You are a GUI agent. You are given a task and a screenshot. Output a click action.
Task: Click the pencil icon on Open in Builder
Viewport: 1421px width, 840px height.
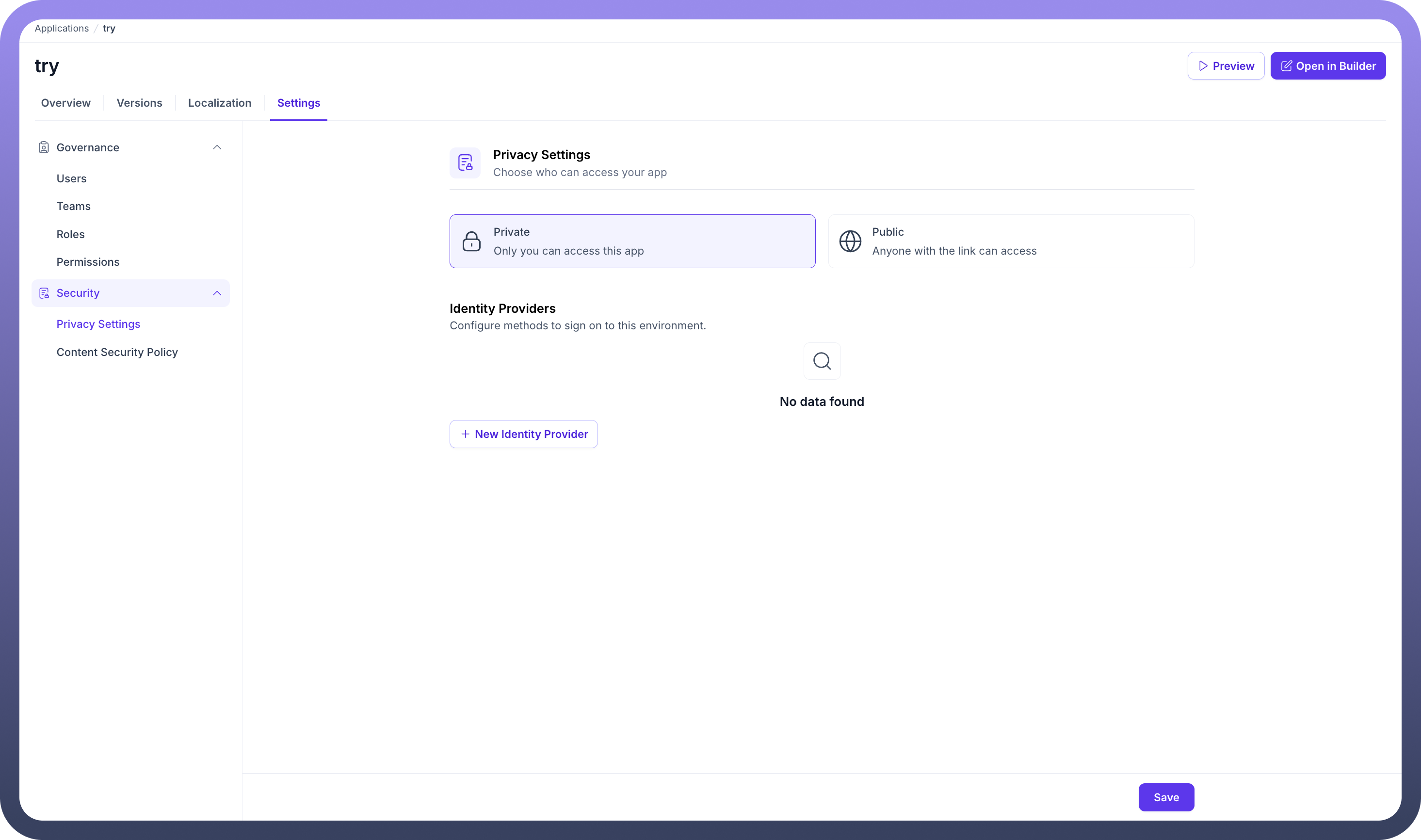1286,66
